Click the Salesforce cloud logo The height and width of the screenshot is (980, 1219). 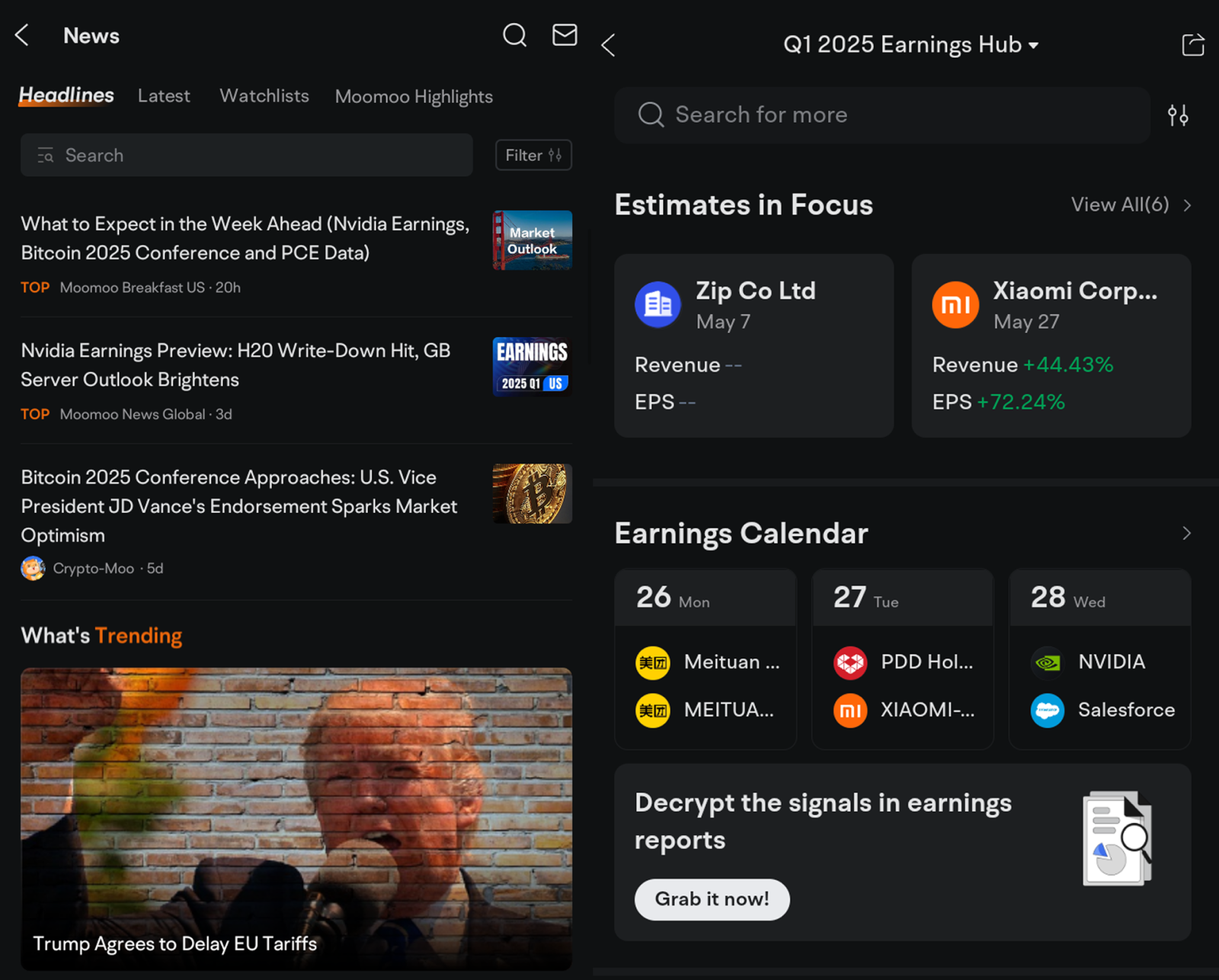click(1048, 710)
